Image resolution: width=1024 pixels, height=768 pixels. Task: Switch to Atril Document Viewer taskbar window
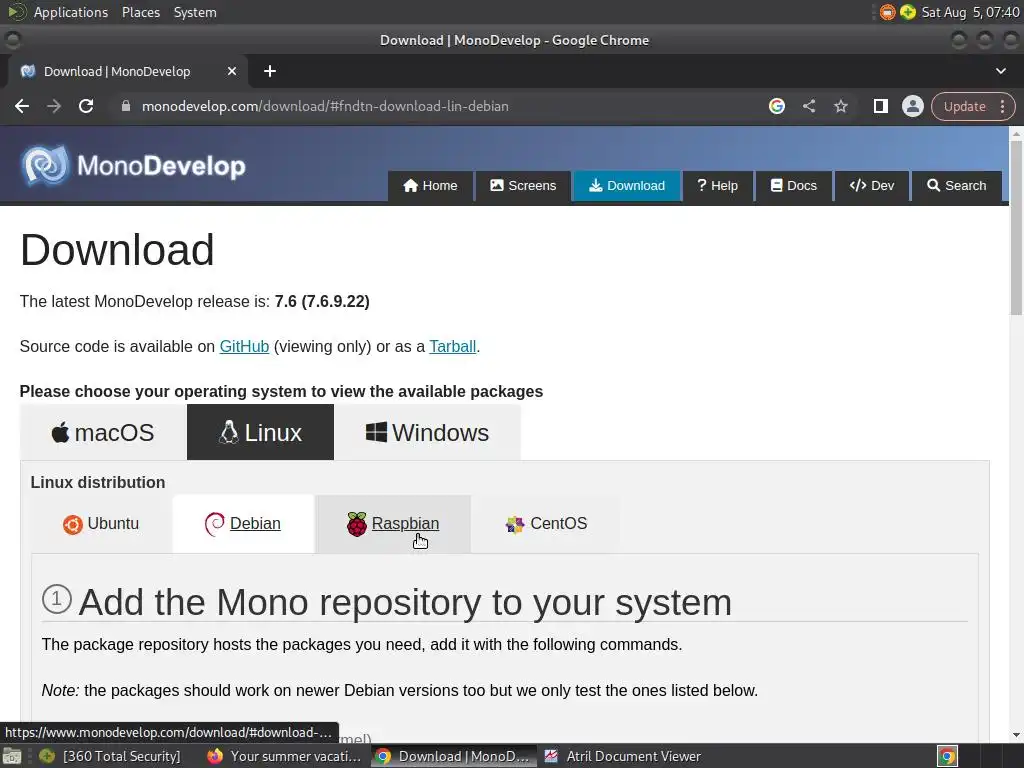click(x=622, y=756)
